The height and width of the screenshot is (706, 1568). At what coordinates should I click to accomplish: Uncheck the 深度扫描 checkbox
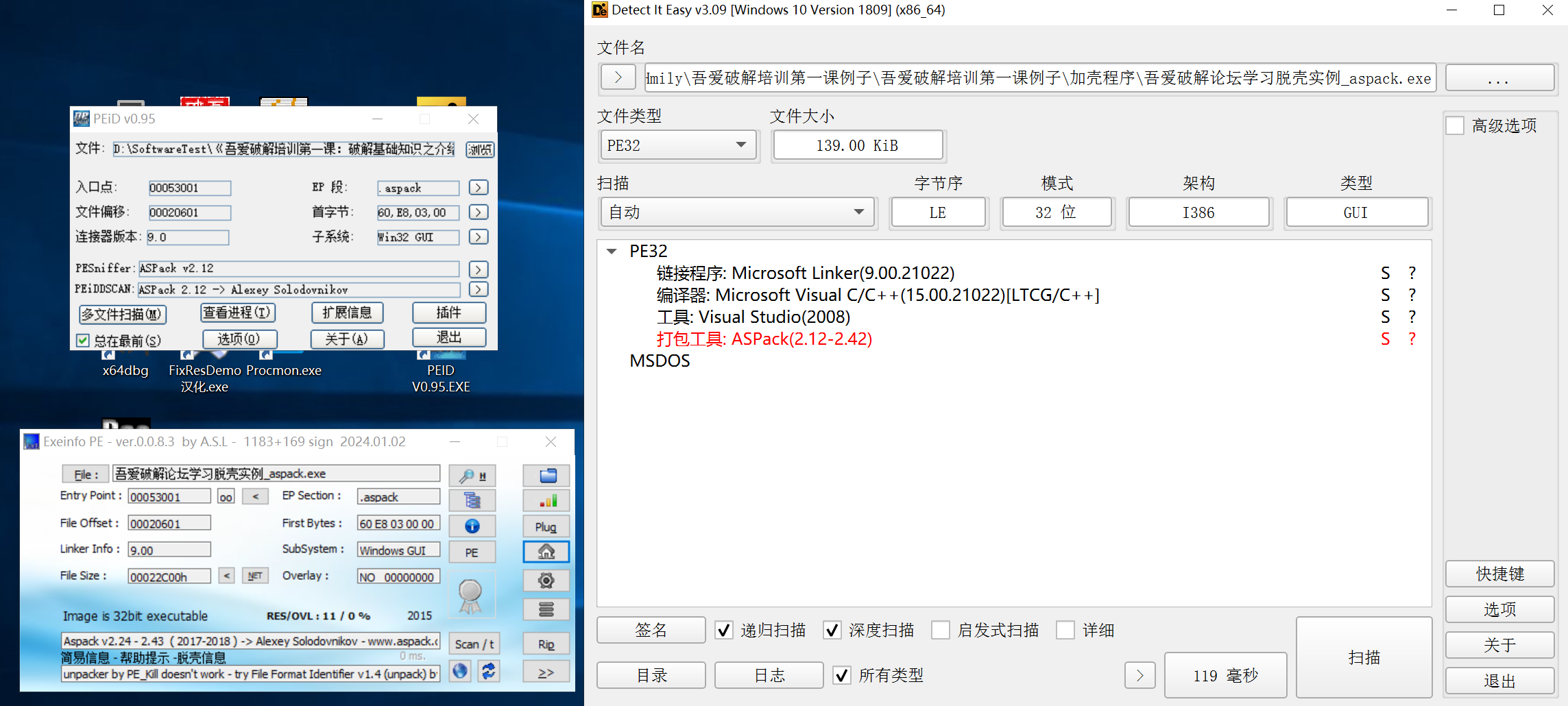[x=832, y=630]
